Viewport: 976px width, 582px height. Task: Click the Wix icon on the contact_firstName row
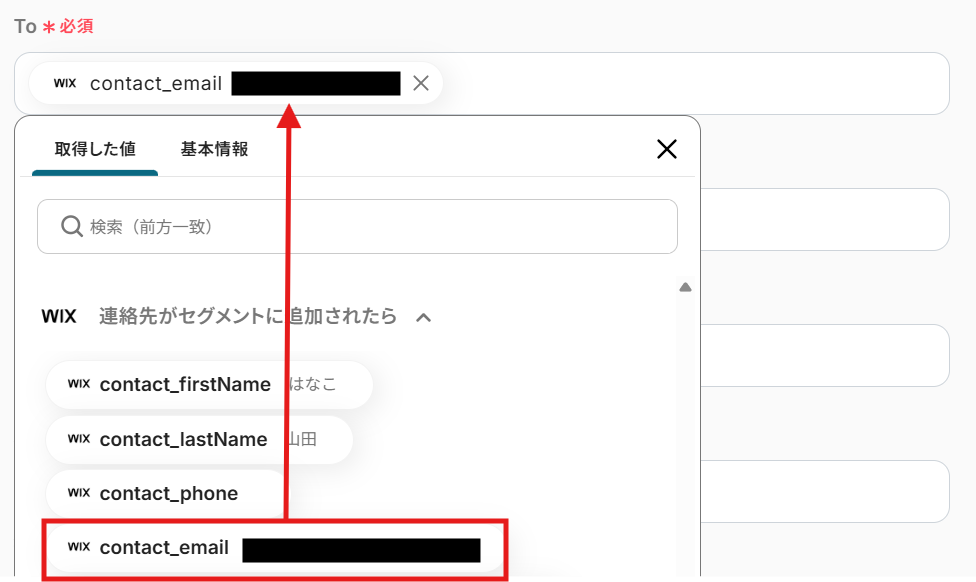(x=79, y=384)
